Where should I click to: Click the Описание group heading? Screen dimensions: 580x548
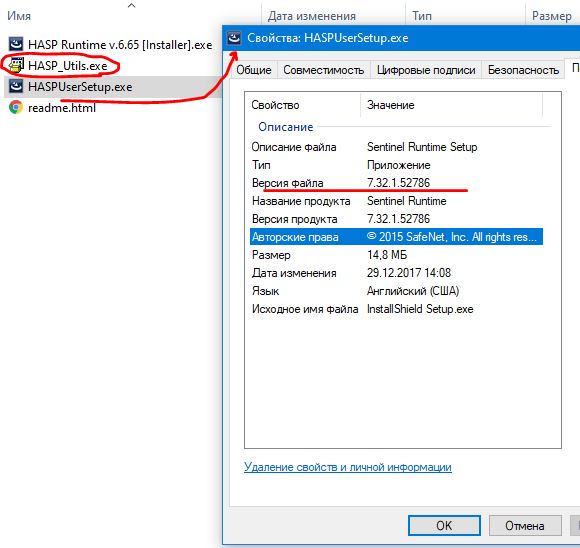[286, 127]
